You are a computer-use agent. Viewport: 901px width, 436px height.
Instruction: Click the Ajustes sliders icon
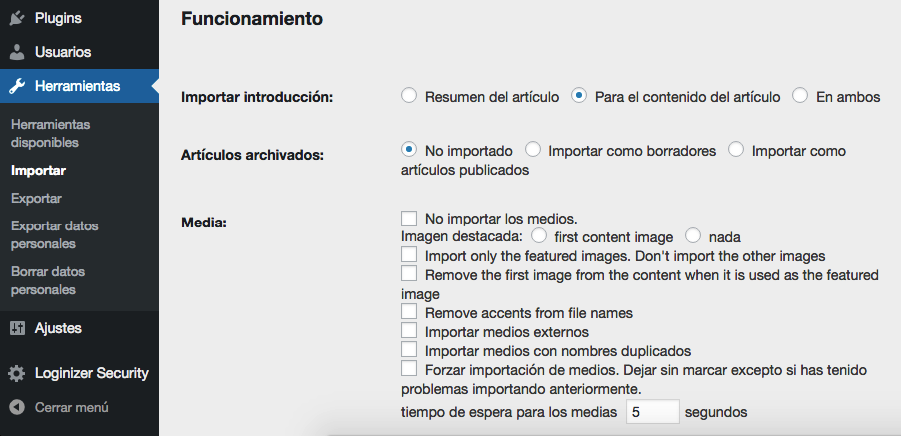17,328
